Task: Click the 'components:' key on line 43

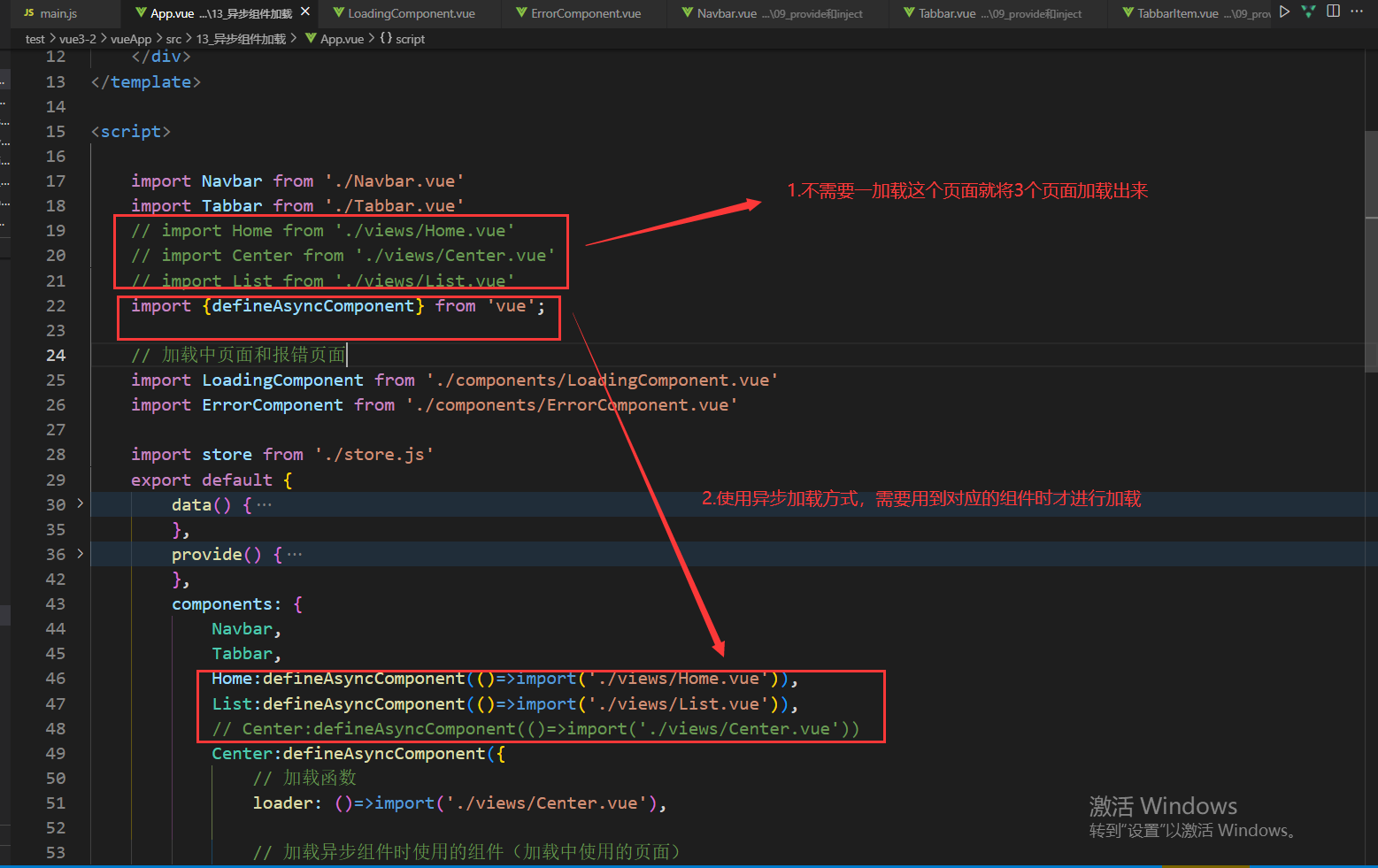Action: coord(227,604)
